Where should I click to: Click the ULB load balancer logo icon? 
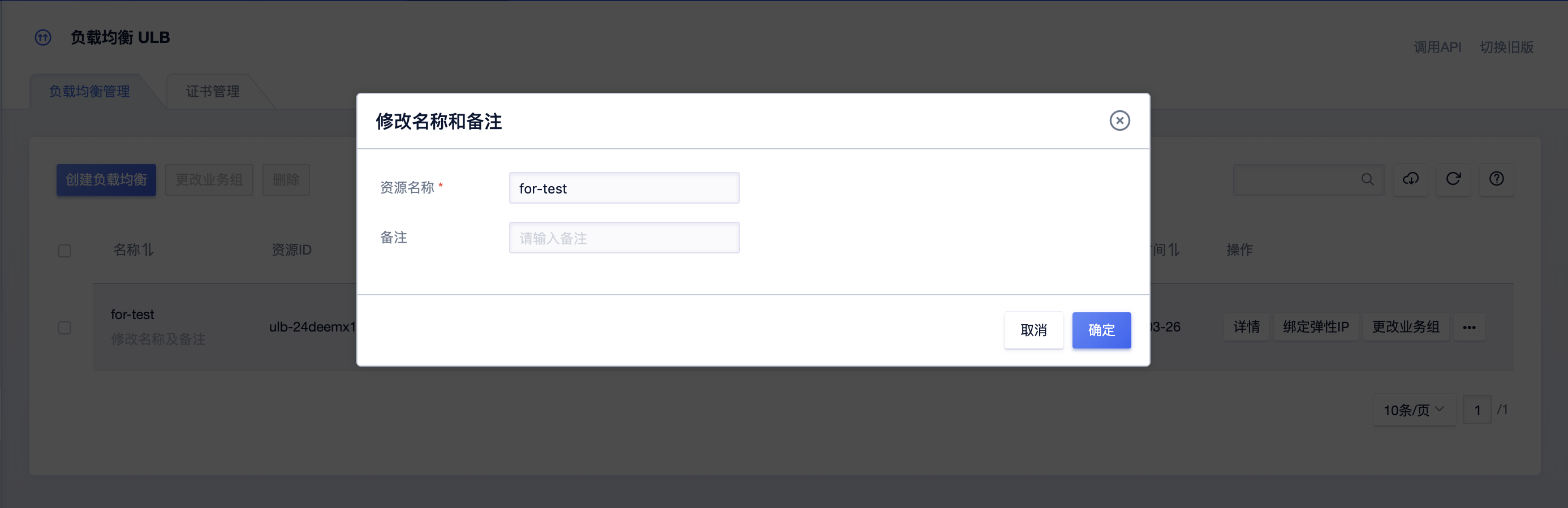pyautogui.click(x=42, y=38)
